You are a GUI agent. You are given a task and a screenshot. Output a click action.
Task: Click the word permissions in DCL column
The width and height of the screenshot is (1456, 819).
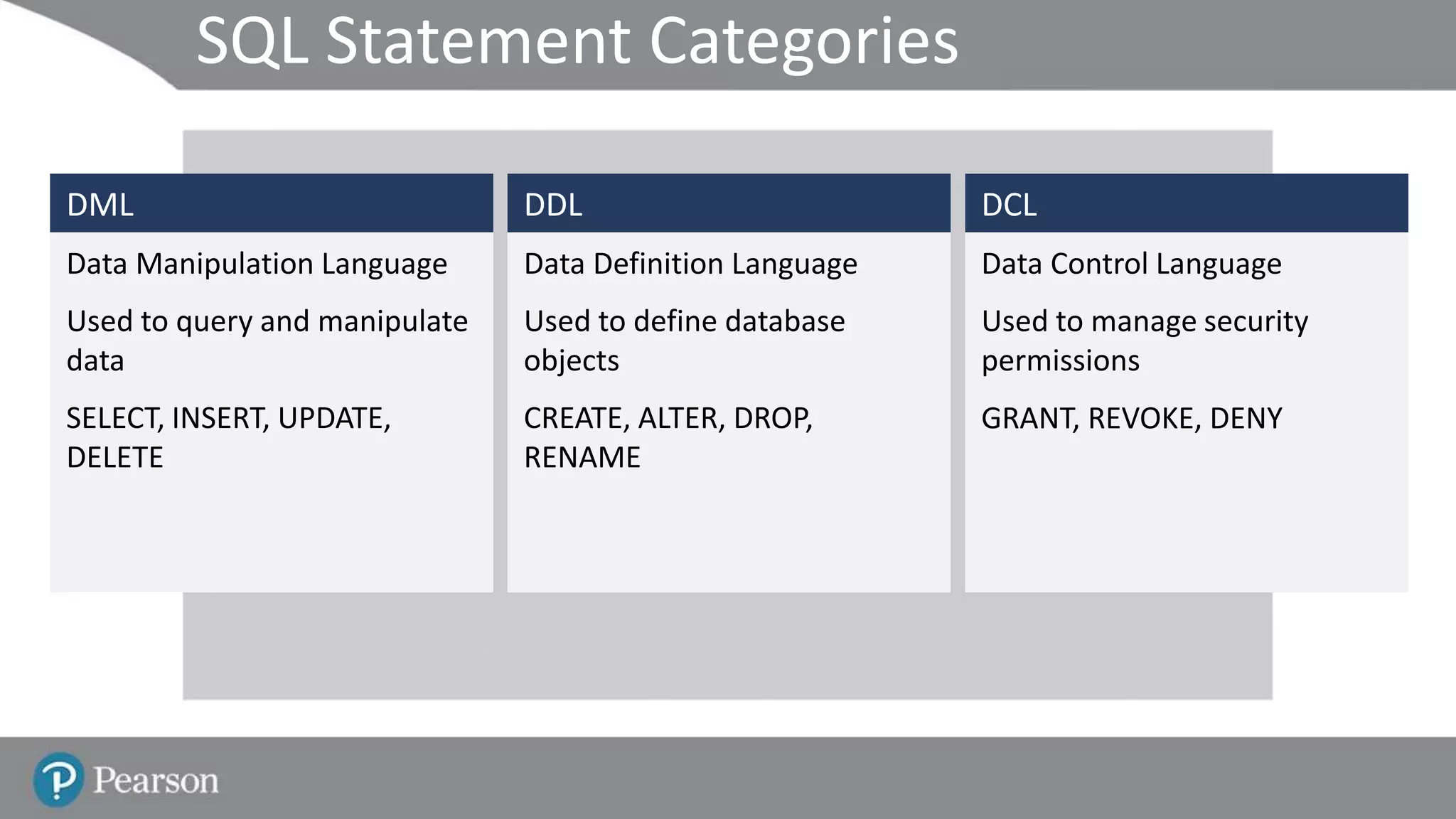[1061, 361]
